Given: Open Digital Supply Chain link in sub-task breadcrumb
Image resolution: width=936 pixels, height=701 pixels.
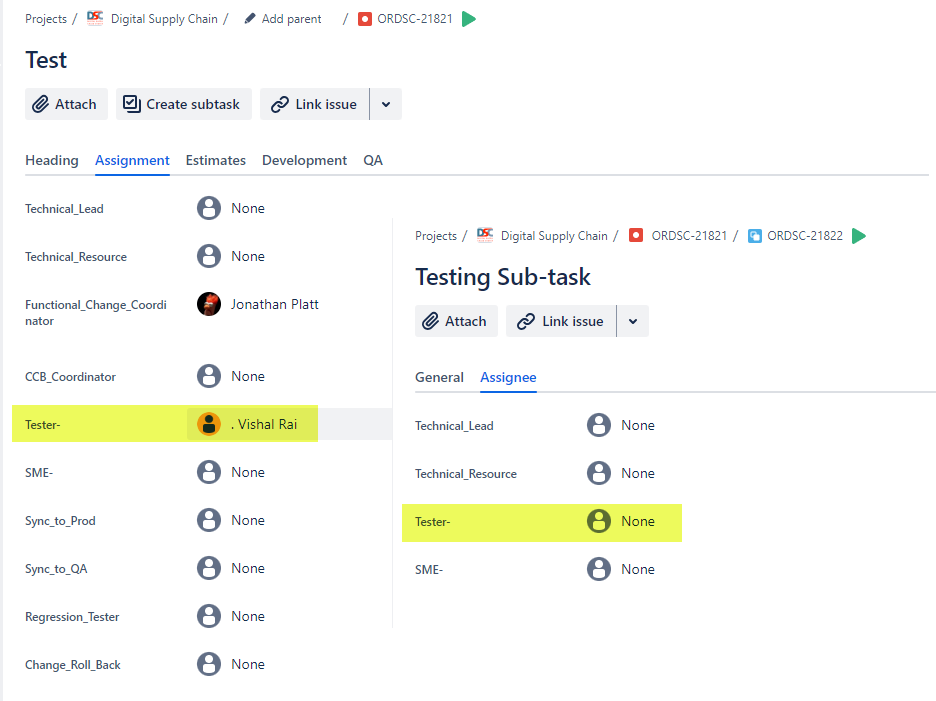Looking at the screenshot, I should (x=554, y=236).
